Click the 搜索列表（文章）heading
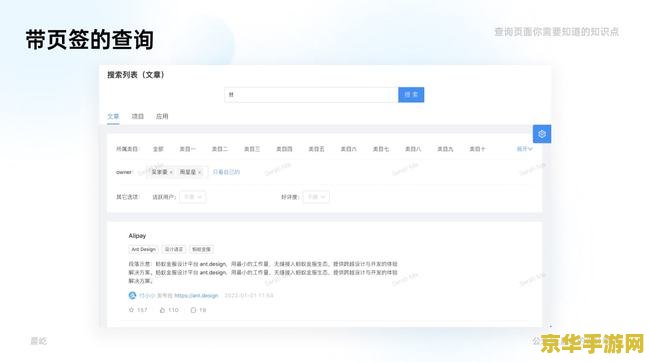This screenshot has width=650, height=362. [136, 75]
